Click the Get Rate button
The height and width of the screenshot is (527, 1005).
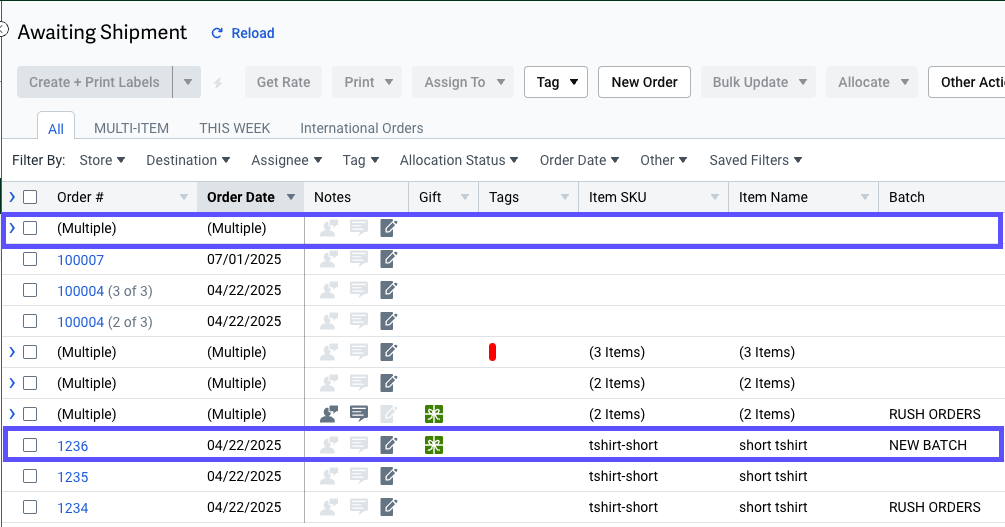click(283, 82)
